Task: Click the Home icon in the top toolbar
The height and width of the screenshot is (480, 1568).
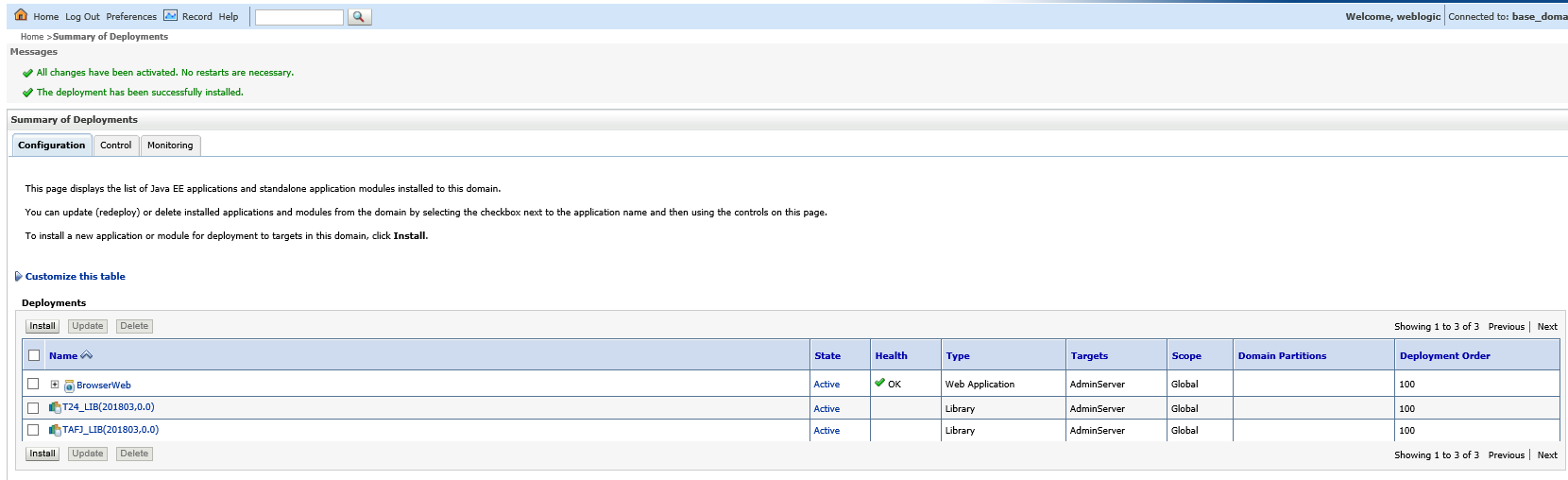Action: 21,15
